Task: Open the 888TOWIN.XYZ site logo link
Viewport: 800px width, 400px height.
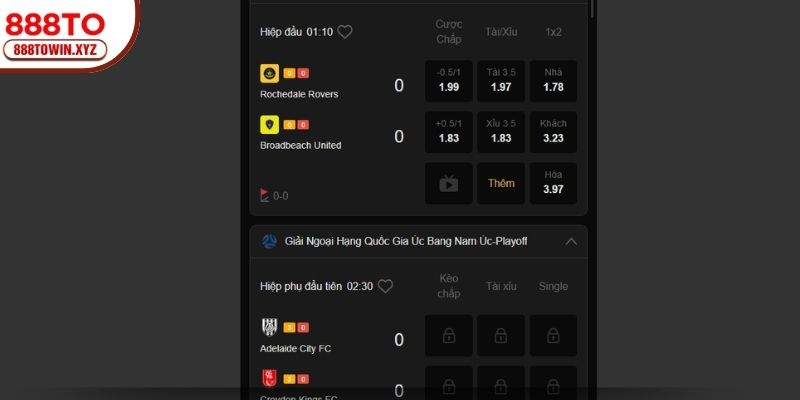Action: point(55,51)
